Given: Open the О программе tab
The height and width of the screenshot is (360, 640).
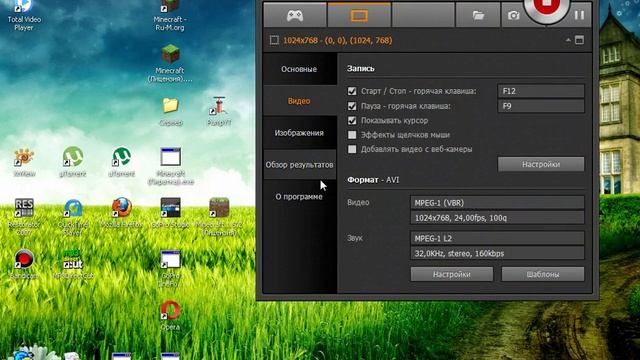Looking at the screenshot, I should click(299, 196).
